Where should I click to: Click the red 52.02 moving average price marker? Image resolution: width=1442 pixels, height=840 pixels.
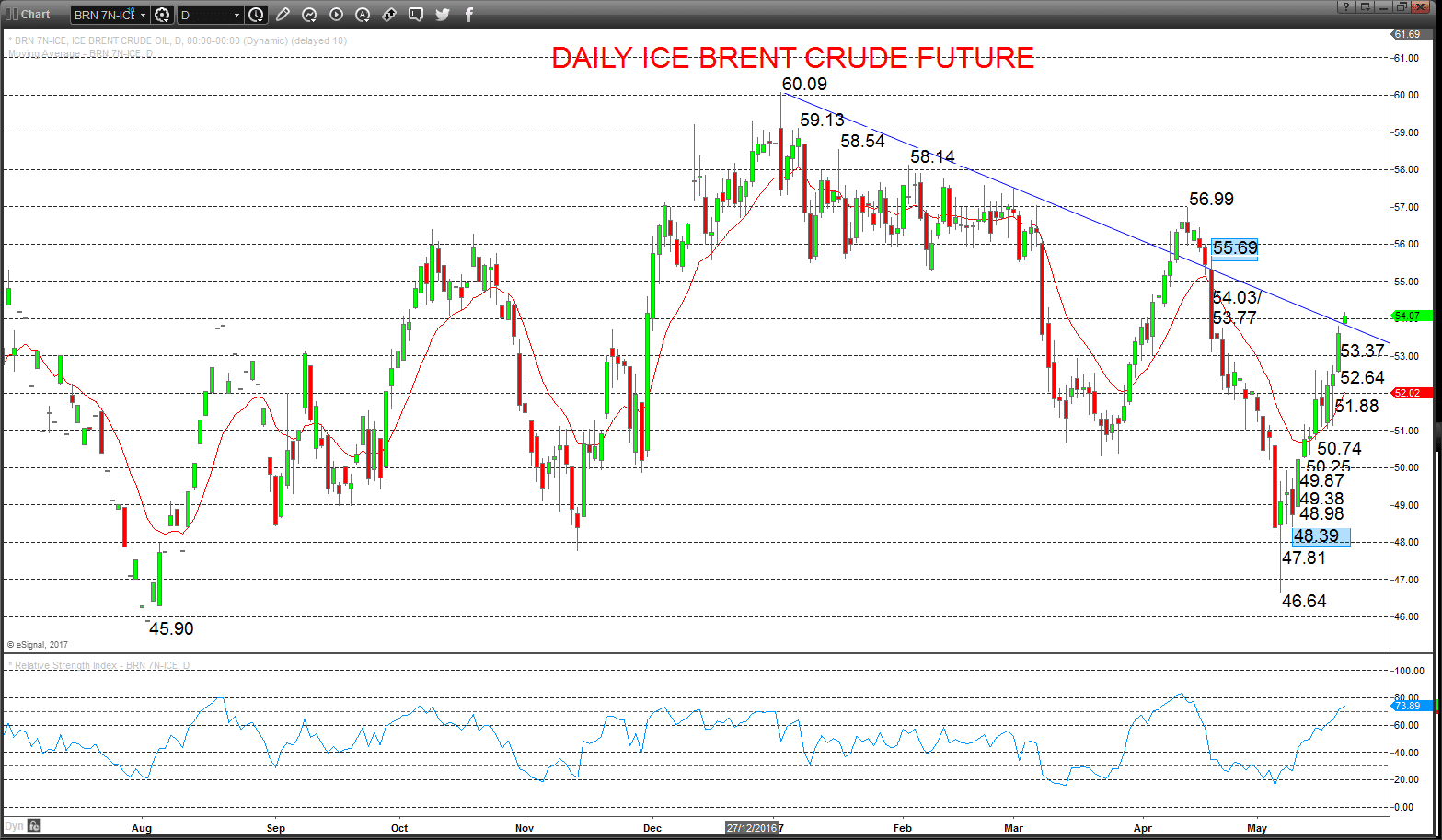click(1412, 393)
